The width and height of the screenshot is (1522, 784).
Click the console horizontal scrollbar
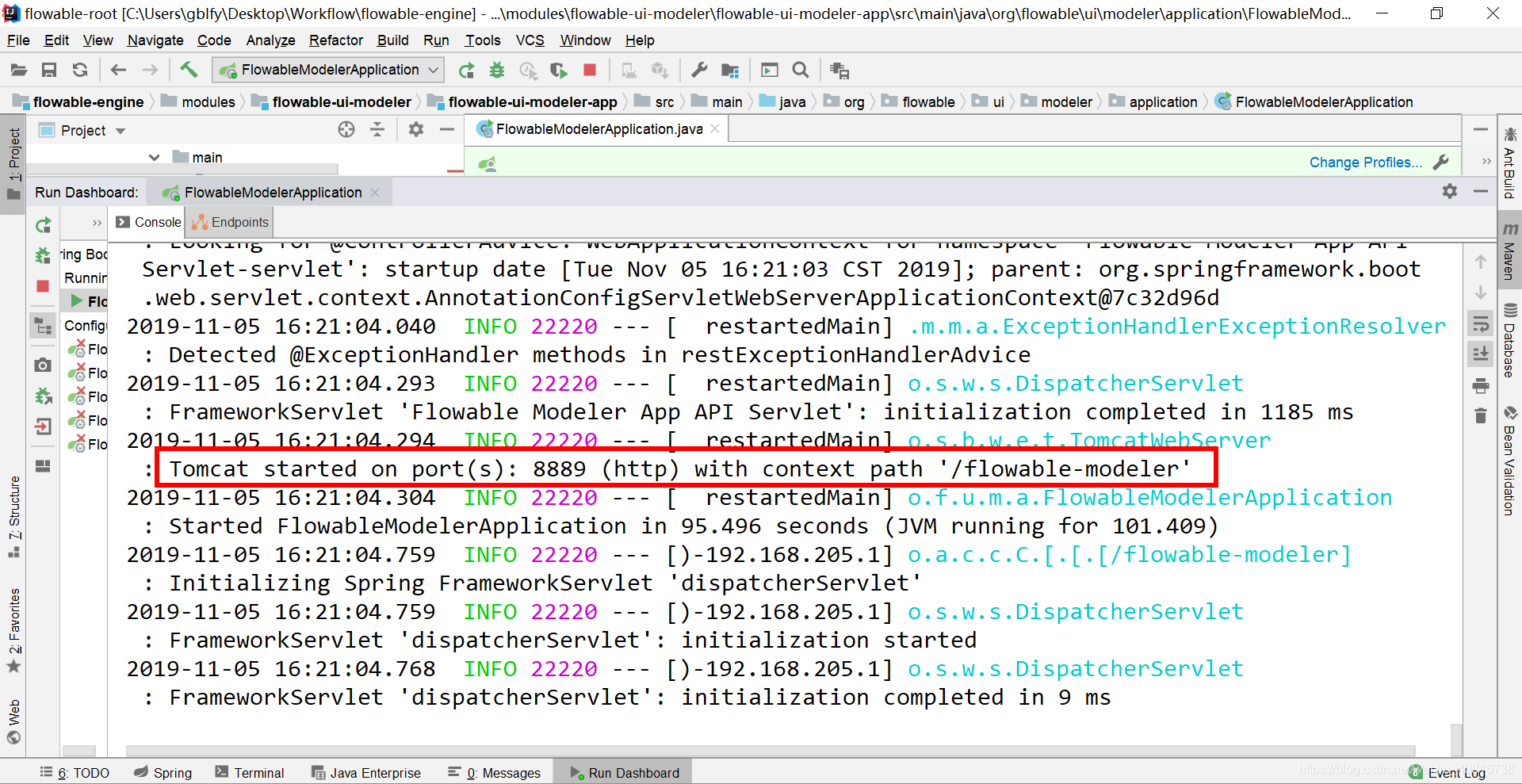pos(769,750)
